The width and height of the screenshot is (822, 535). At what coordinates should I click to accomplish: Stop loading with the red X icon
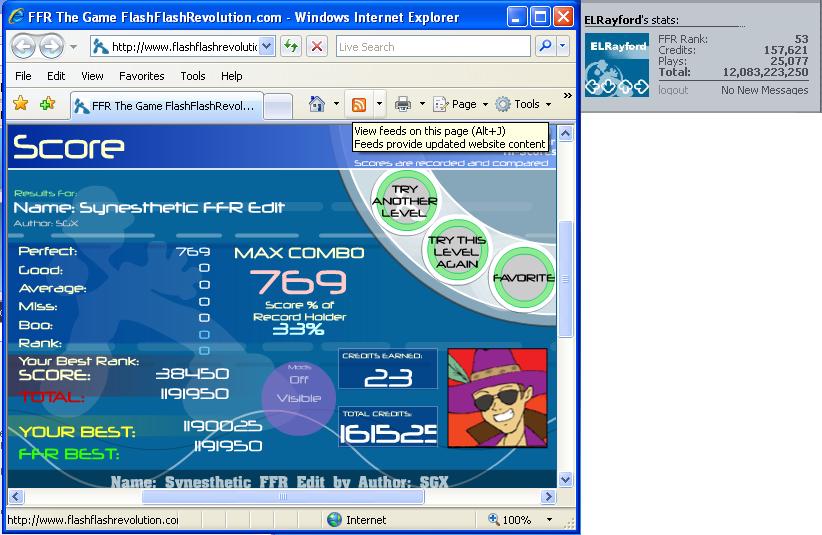pyautogui.click(x=317, y=47)
